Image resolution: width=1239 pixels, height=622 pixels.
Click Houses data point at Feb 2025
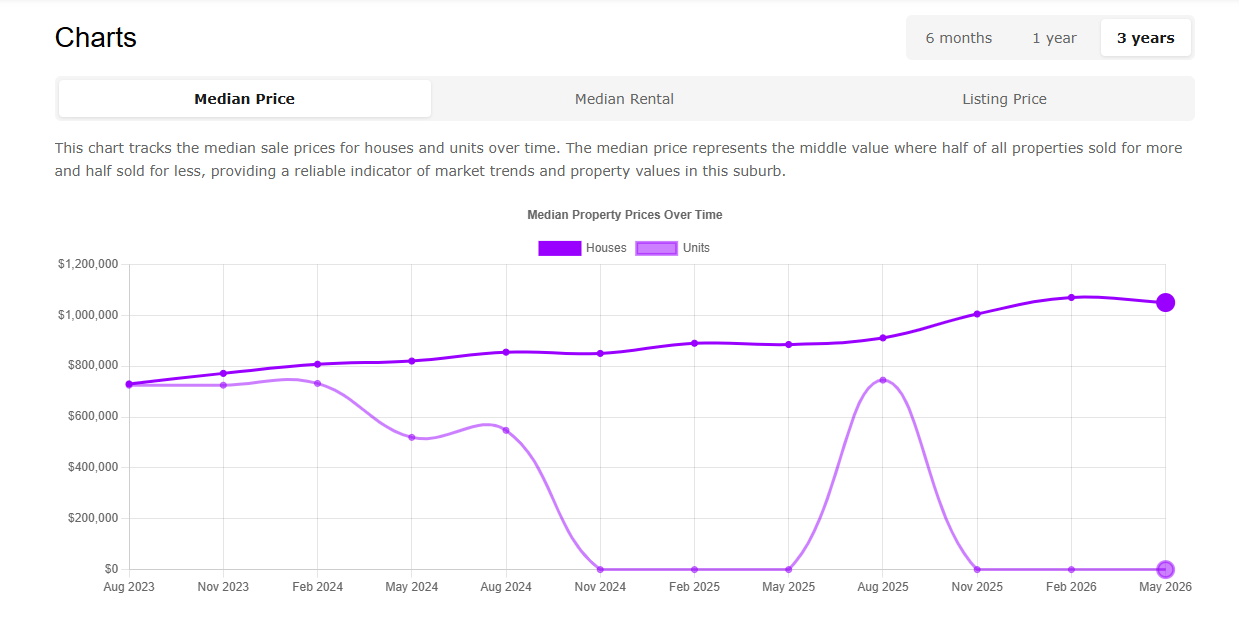pyautogui.click(x=694, y=343)
